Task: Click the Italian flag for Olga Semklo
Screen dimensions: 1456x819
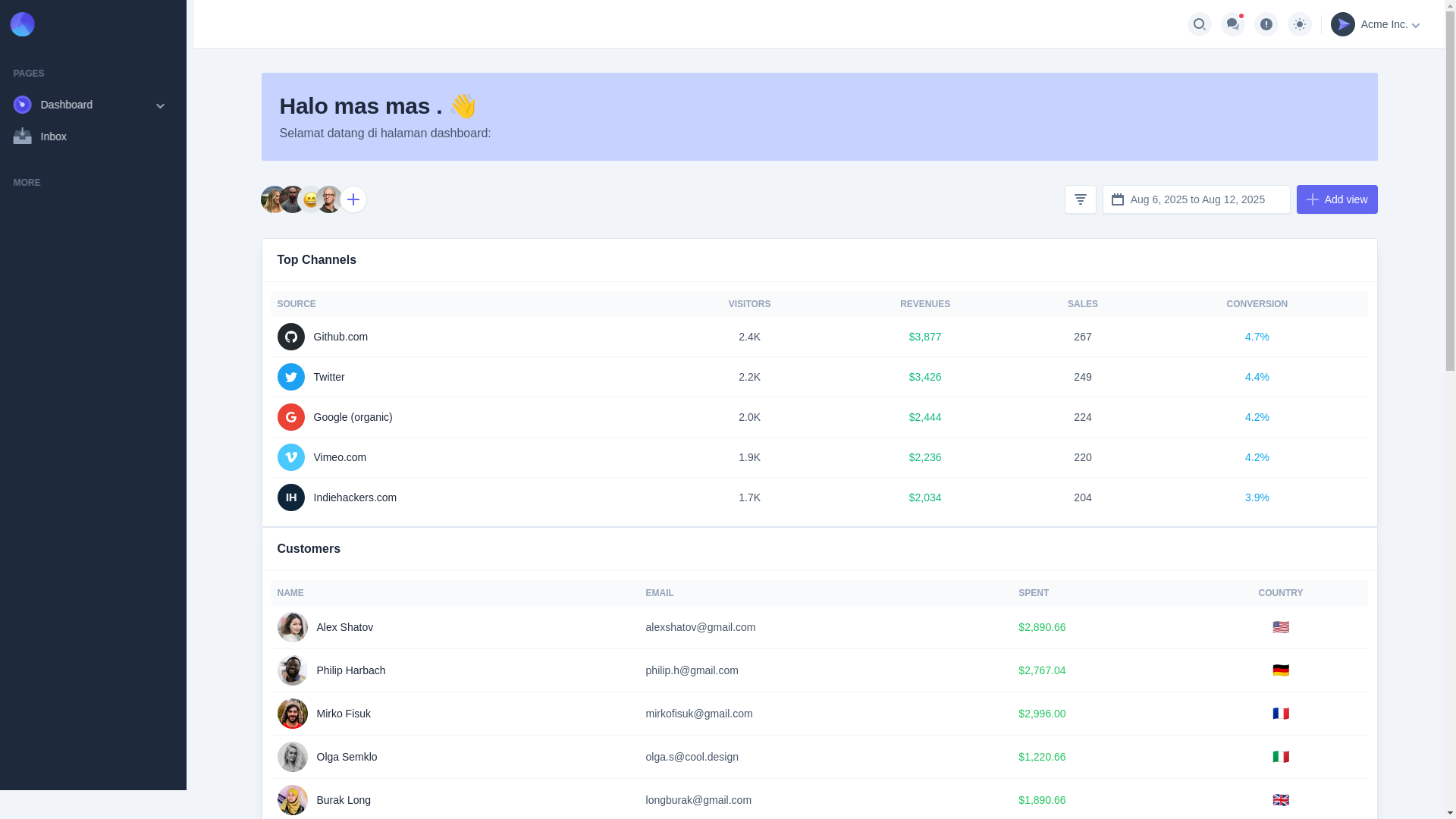Action: [1280, 757]
